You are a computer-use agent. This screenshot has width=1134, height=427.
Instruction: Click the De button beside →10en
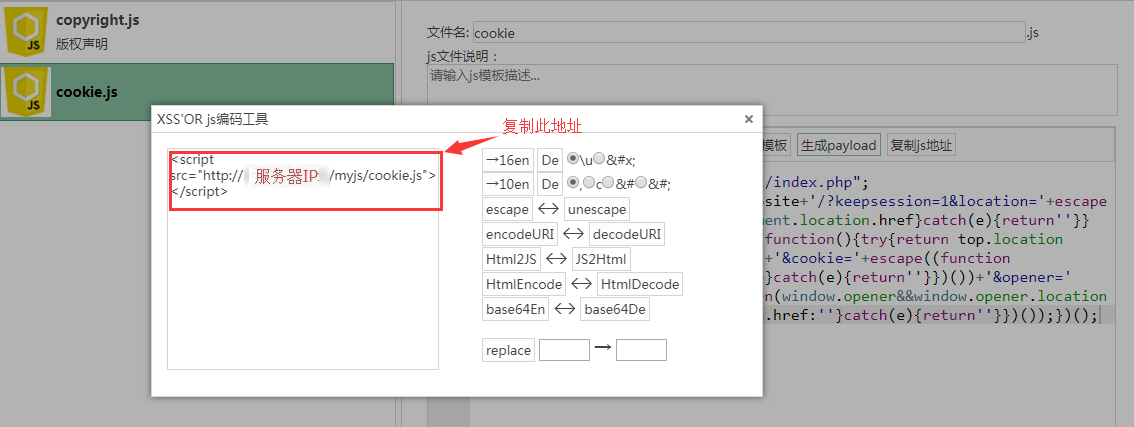(x=550, y=184)
